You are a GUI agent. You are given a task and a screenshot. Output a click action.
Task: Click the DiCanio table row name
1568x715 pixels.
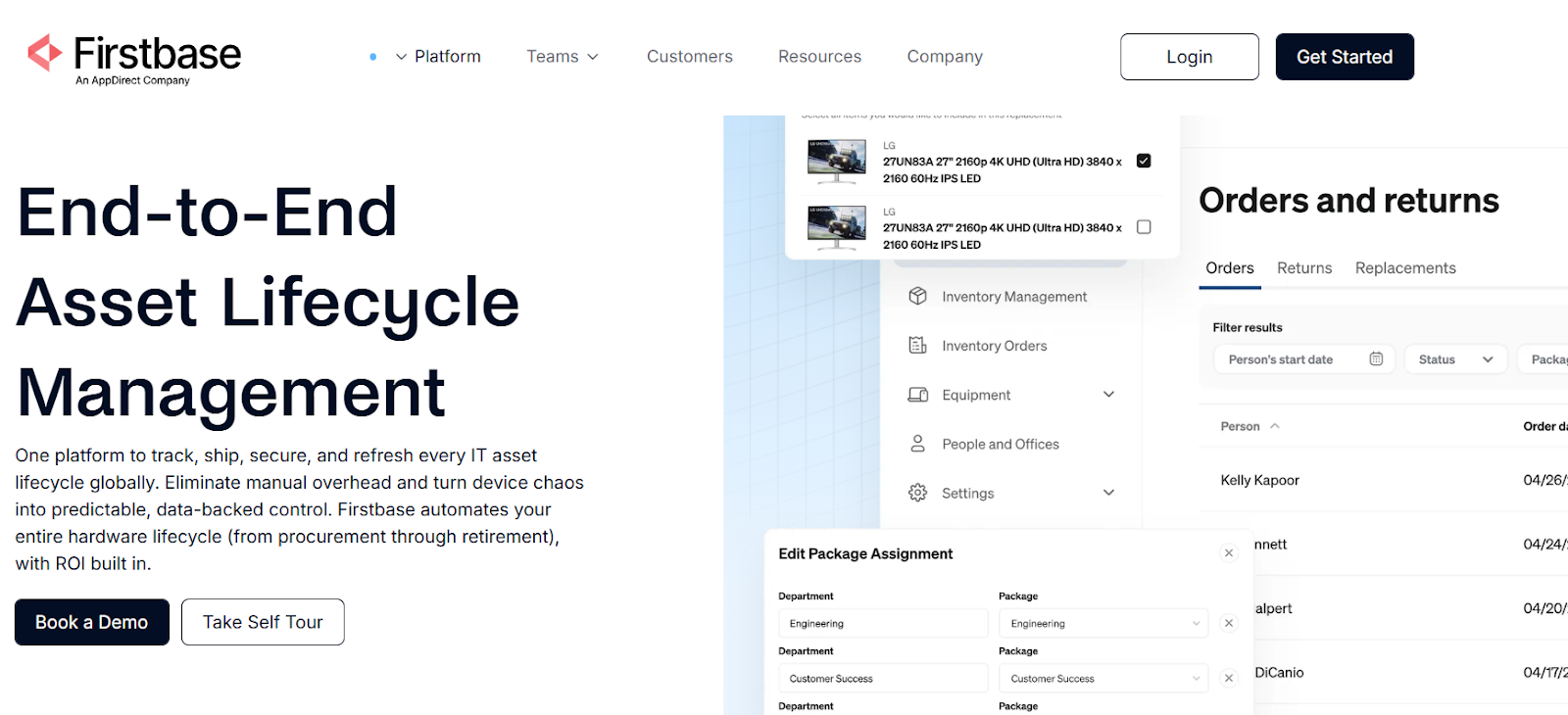coord(1279,672)
